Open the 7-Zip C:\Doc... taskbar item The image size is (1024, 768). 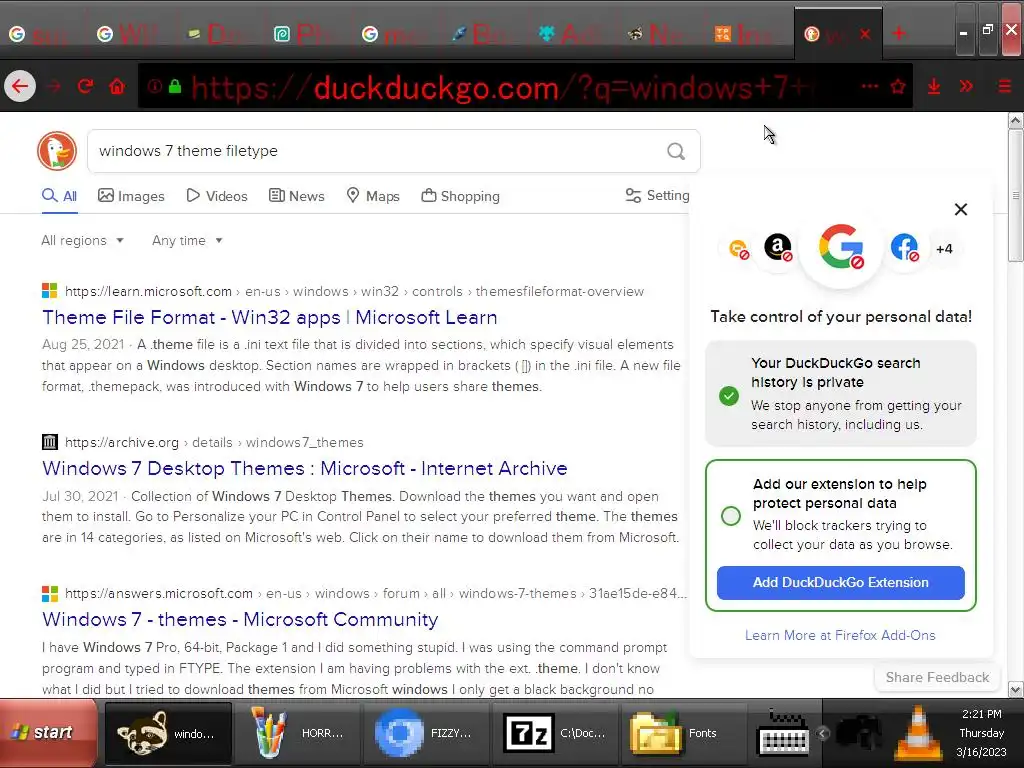click(x=555, y=733)
